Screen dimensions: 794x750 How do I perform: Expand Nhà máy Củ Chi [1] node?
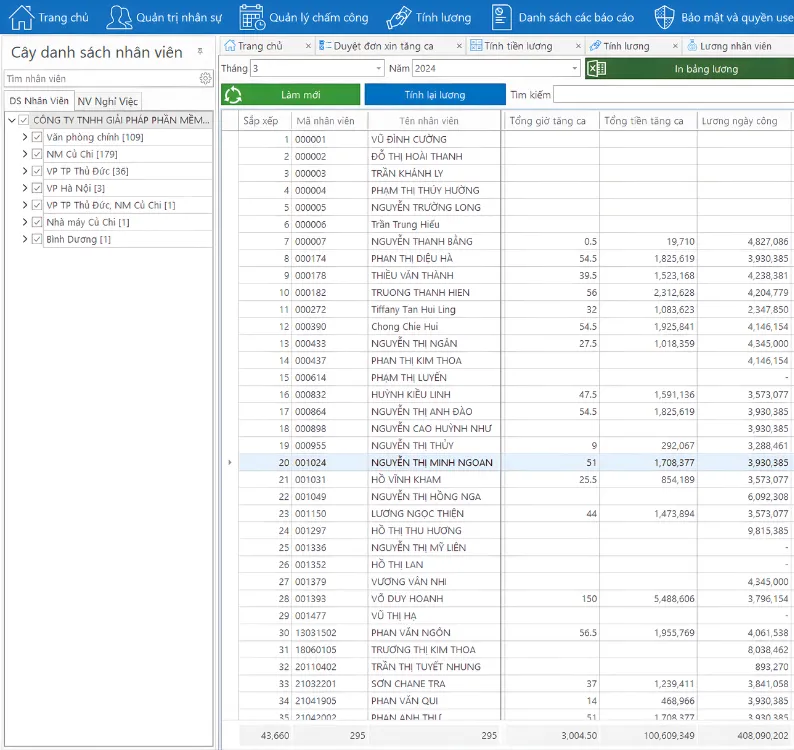pyautogui.click(x=24, y=222)
